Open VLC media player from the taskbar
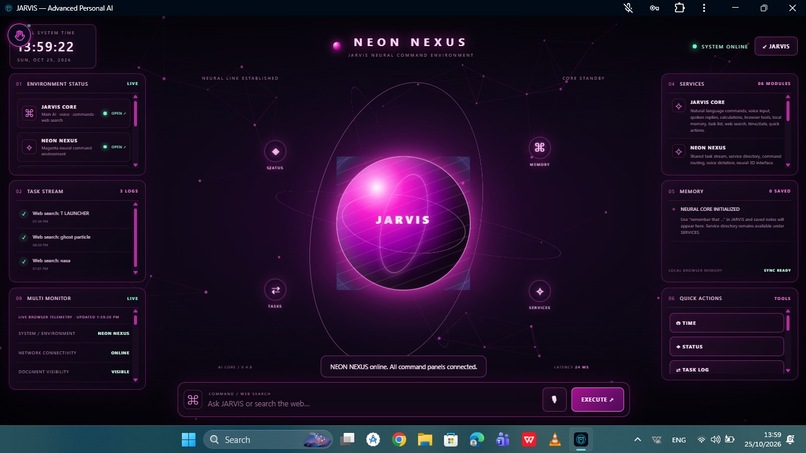The height and width of the screenshot is (453, 806). point(555,440)
